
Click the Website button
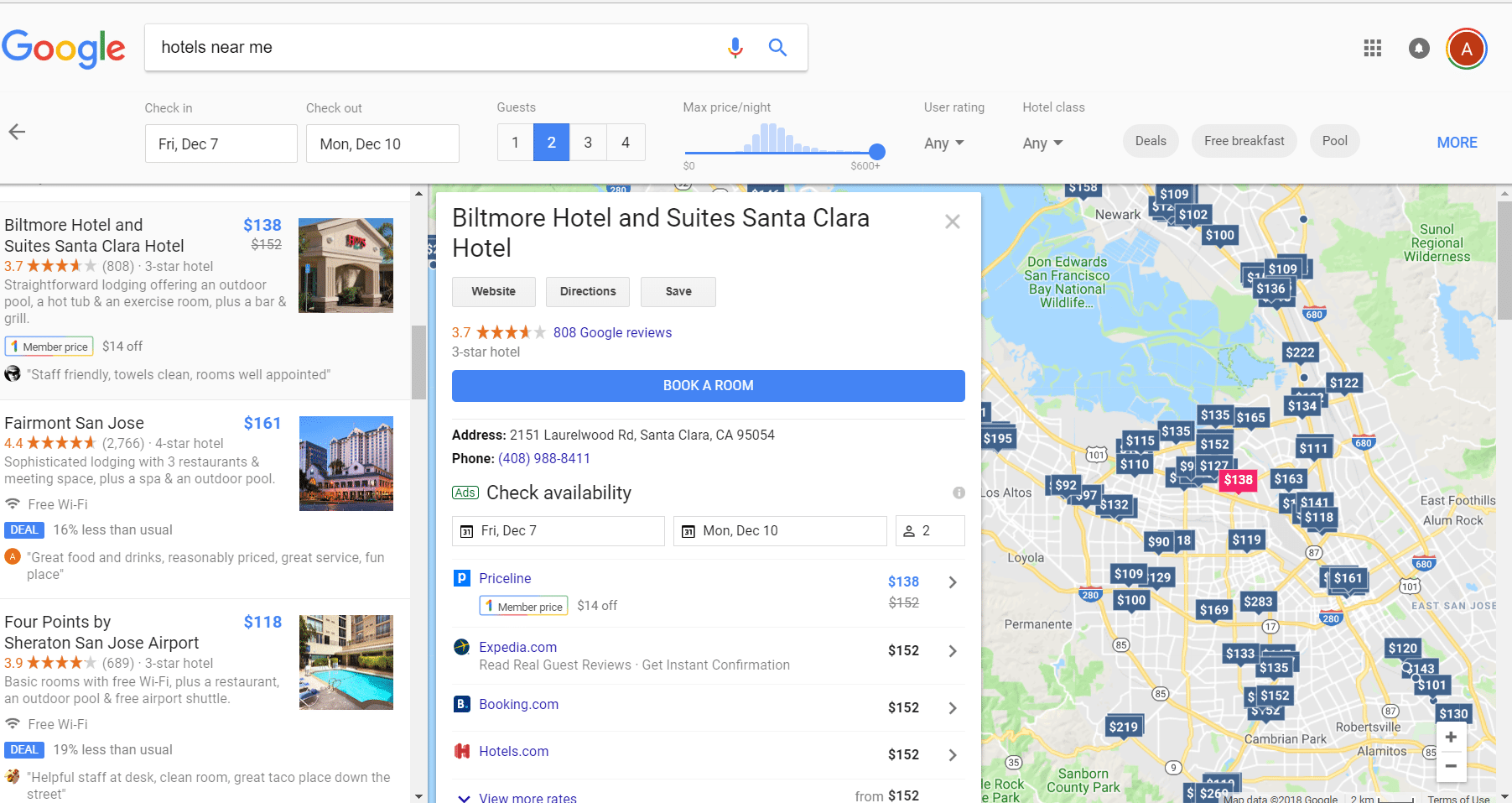click(493, 291)
